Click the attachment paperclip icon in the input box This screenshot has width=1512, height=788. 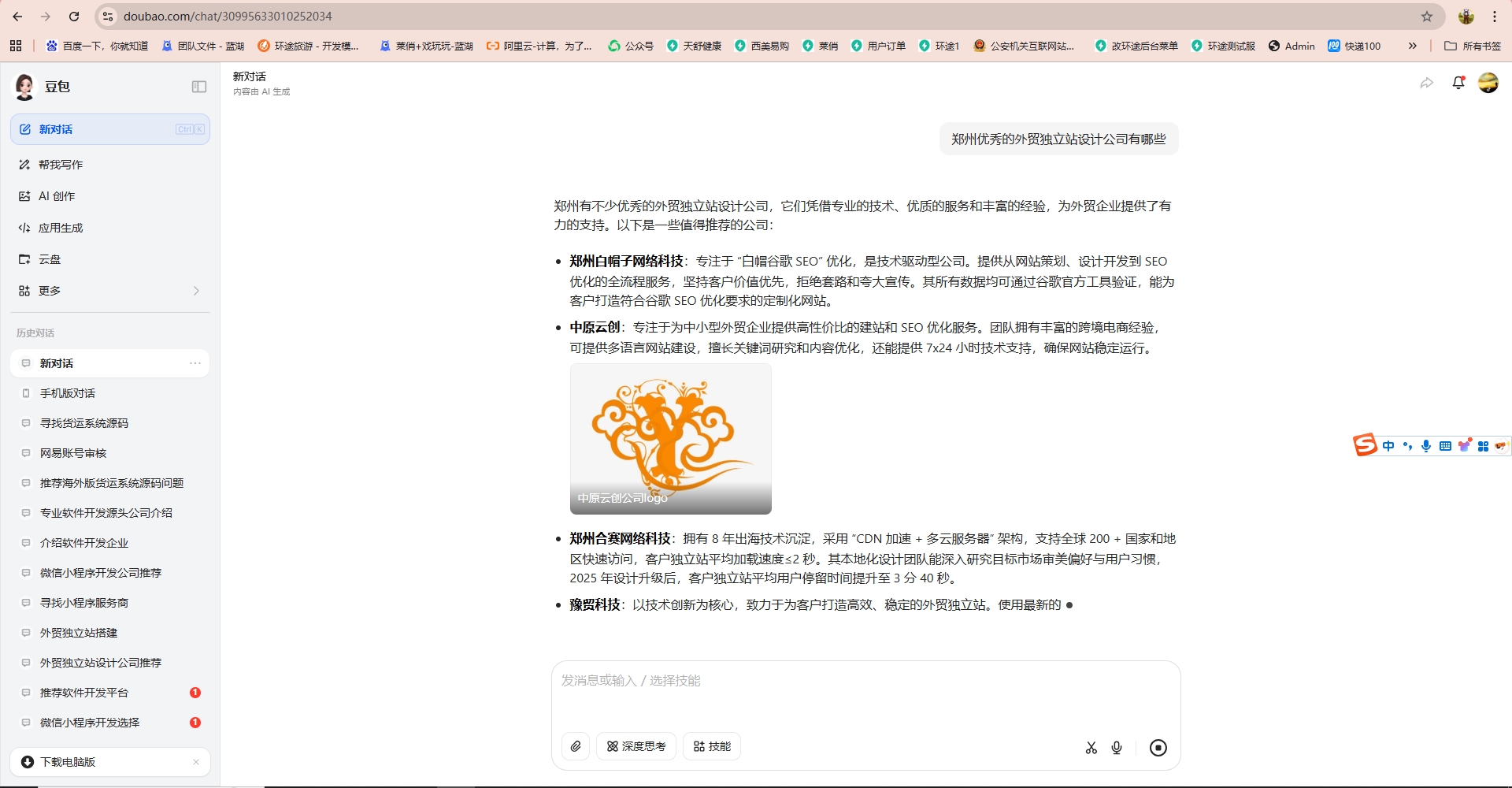(576, 746)
